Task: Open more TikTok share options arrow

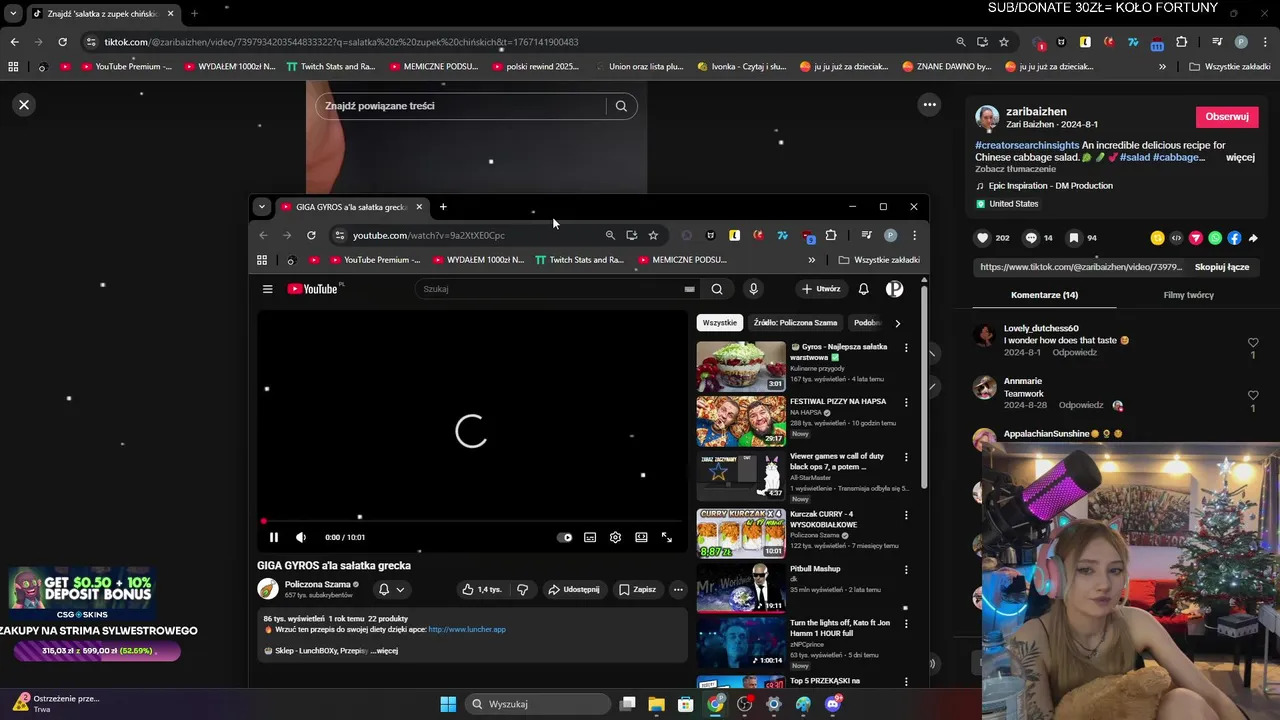Action: tap(1253, 238)
